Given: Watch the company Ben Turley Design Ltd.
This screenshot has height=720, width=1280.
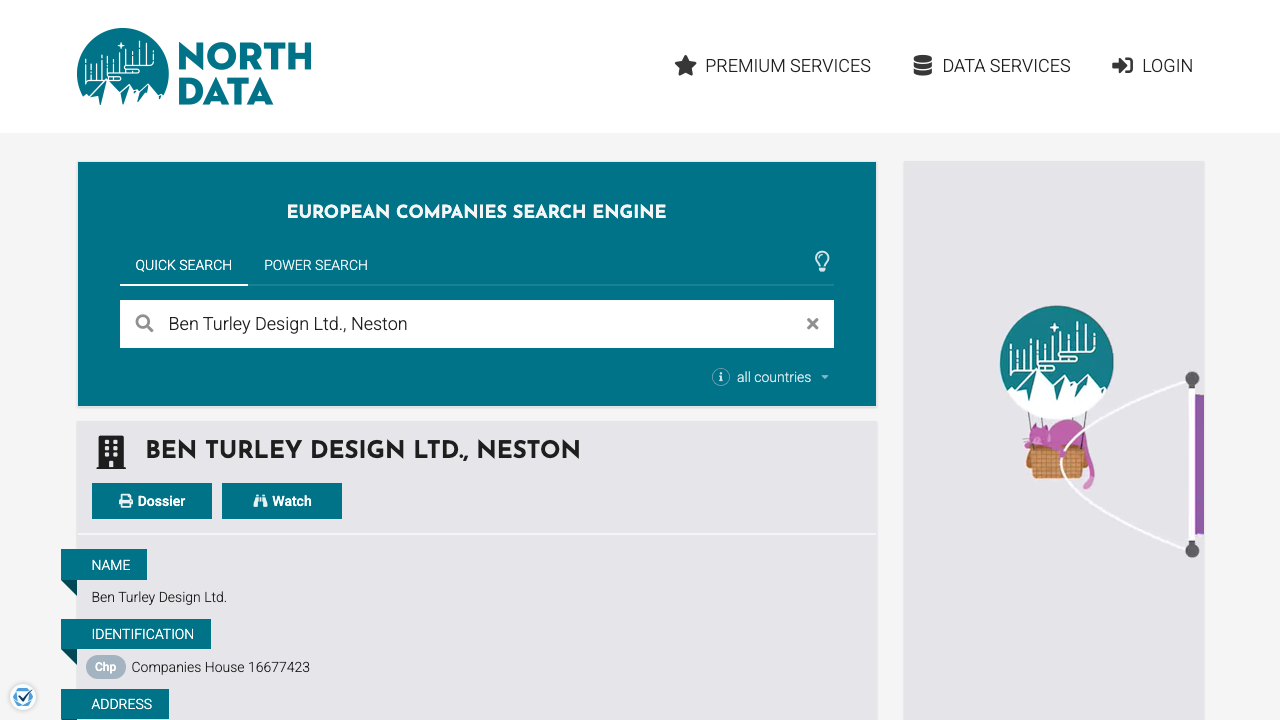Looking at the screenshot, I should 282,500.
